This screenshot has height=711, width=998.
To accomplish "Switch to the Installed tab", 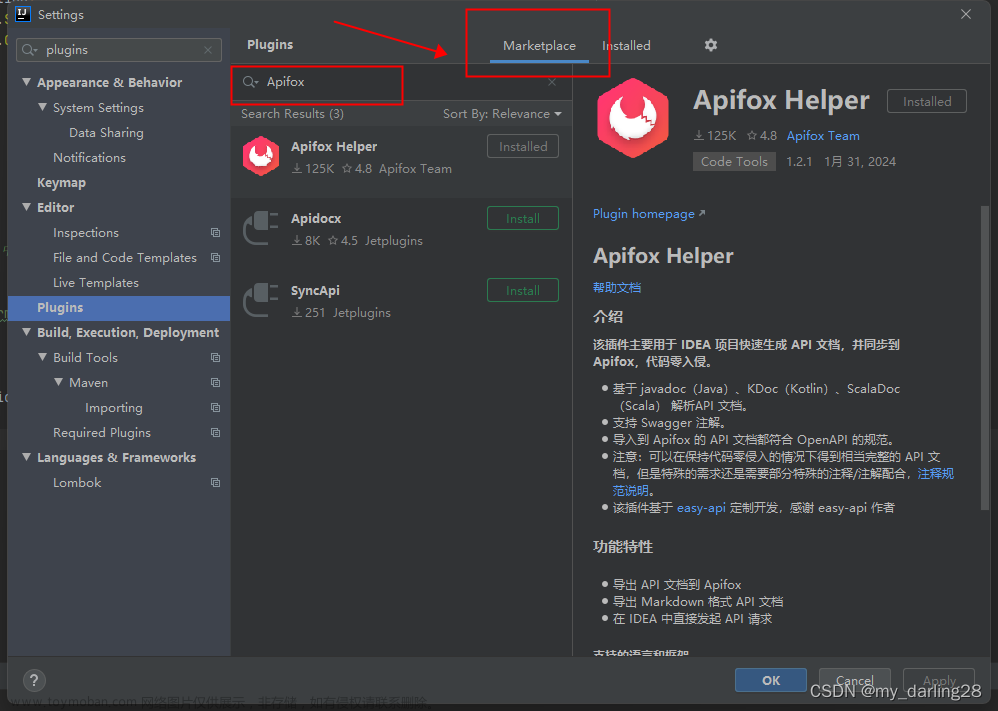I will (x=626, y=46).
